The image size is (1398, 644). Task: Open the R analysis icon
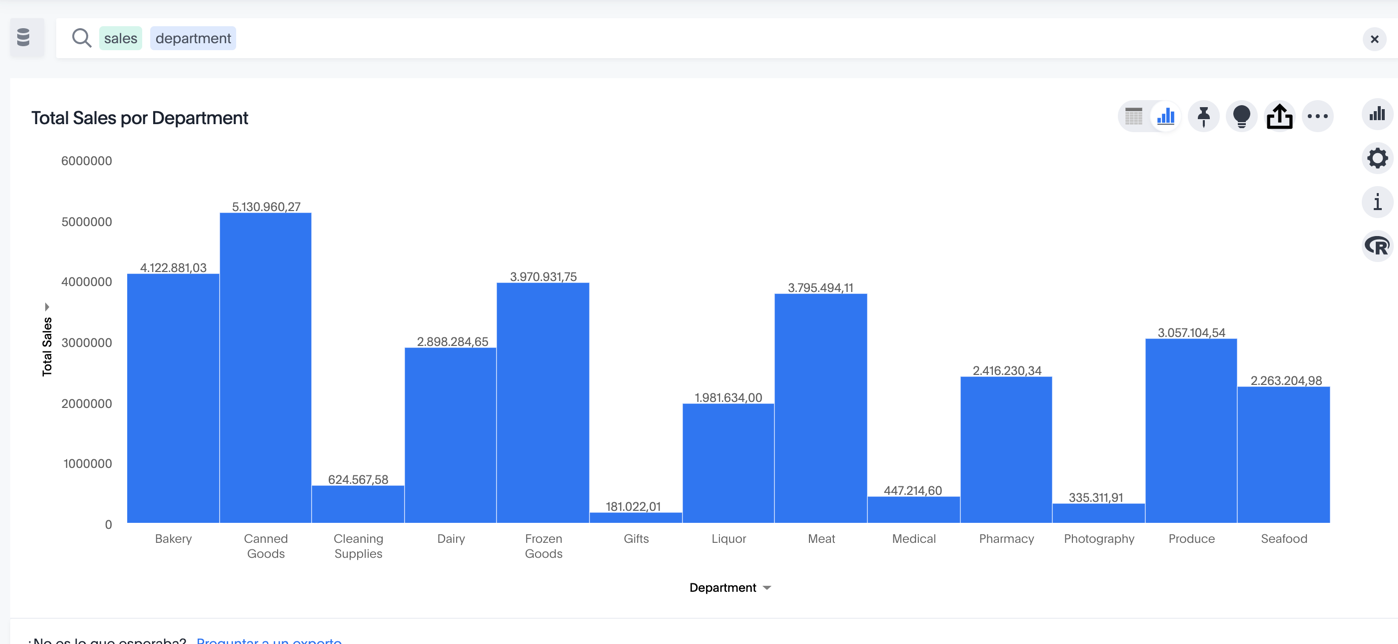click(1377, 246)
